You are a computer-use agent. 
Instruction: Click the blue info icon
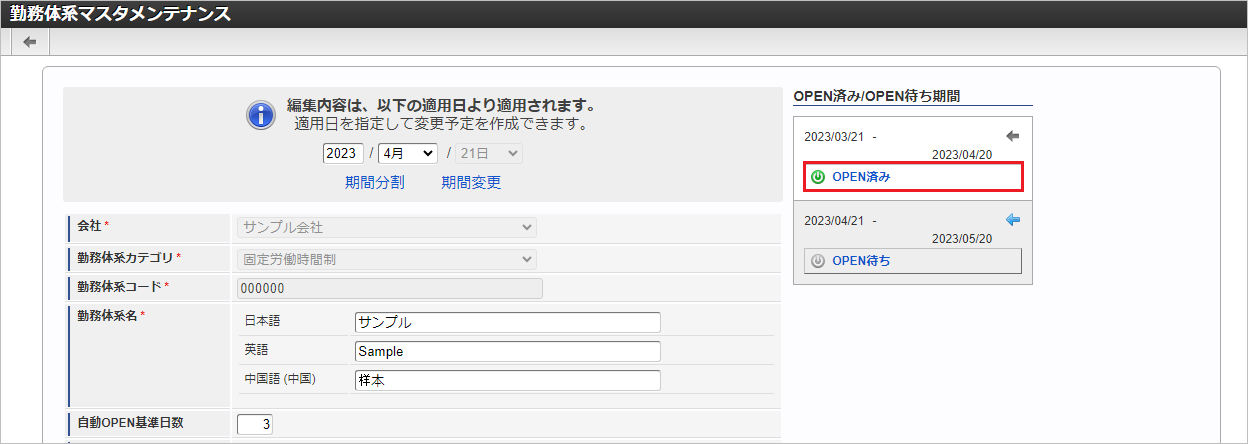pyautogui.click(x=261, y=115)
